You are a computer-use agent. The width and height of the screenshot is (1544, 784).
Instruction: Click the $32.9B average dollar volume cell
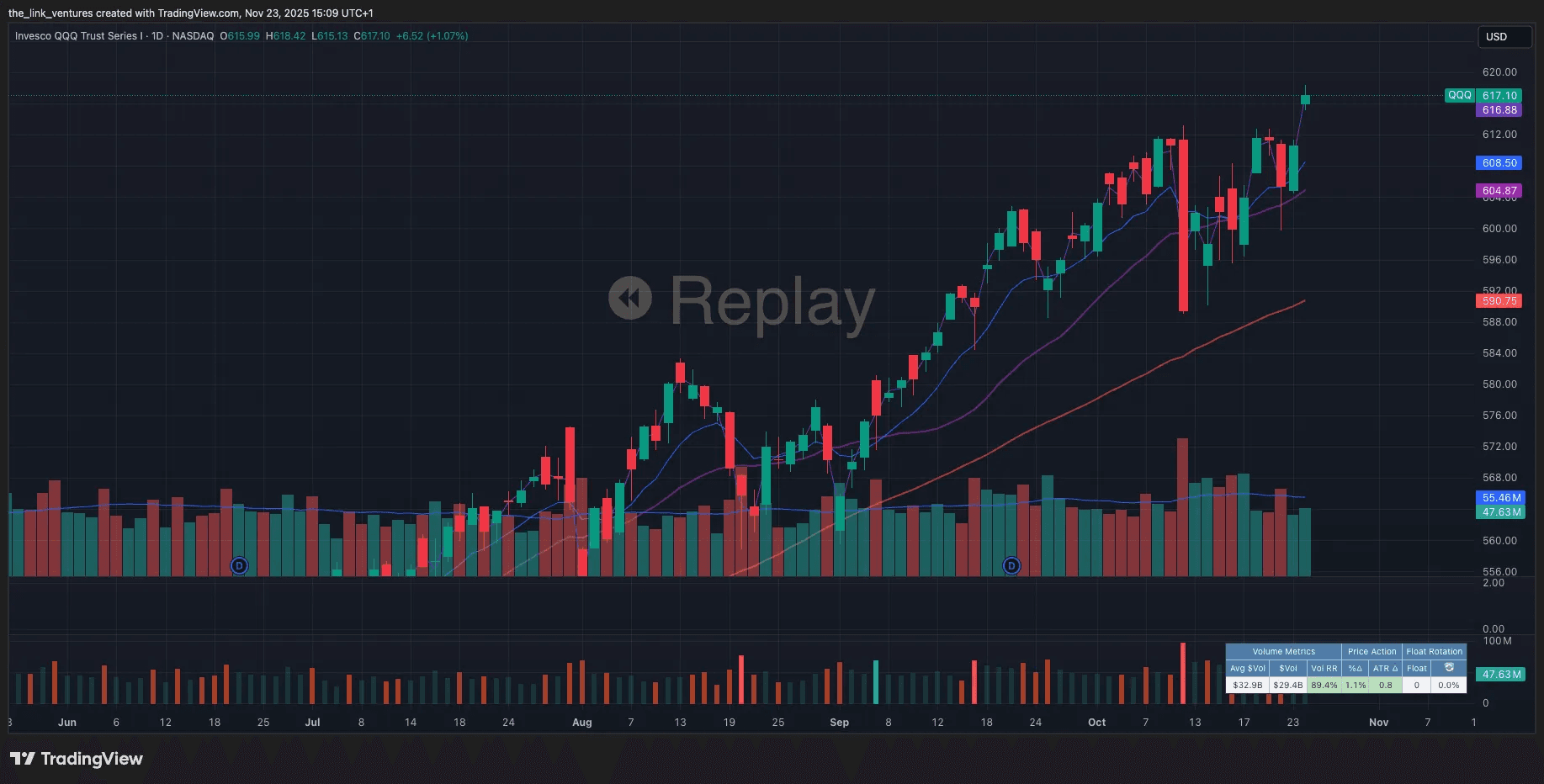1247,686
